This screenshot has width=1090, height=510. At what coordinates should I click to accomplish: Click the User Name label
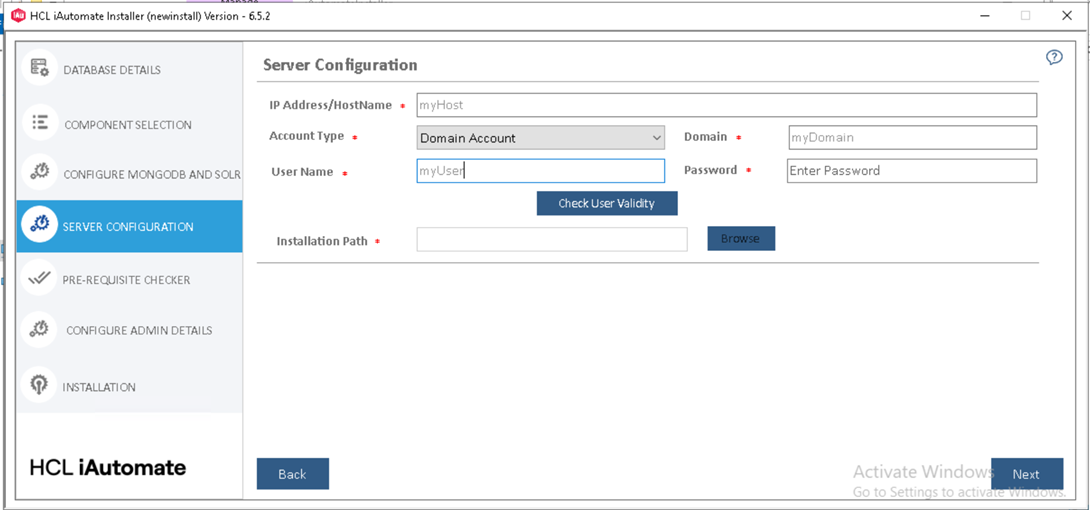[302, 172]
